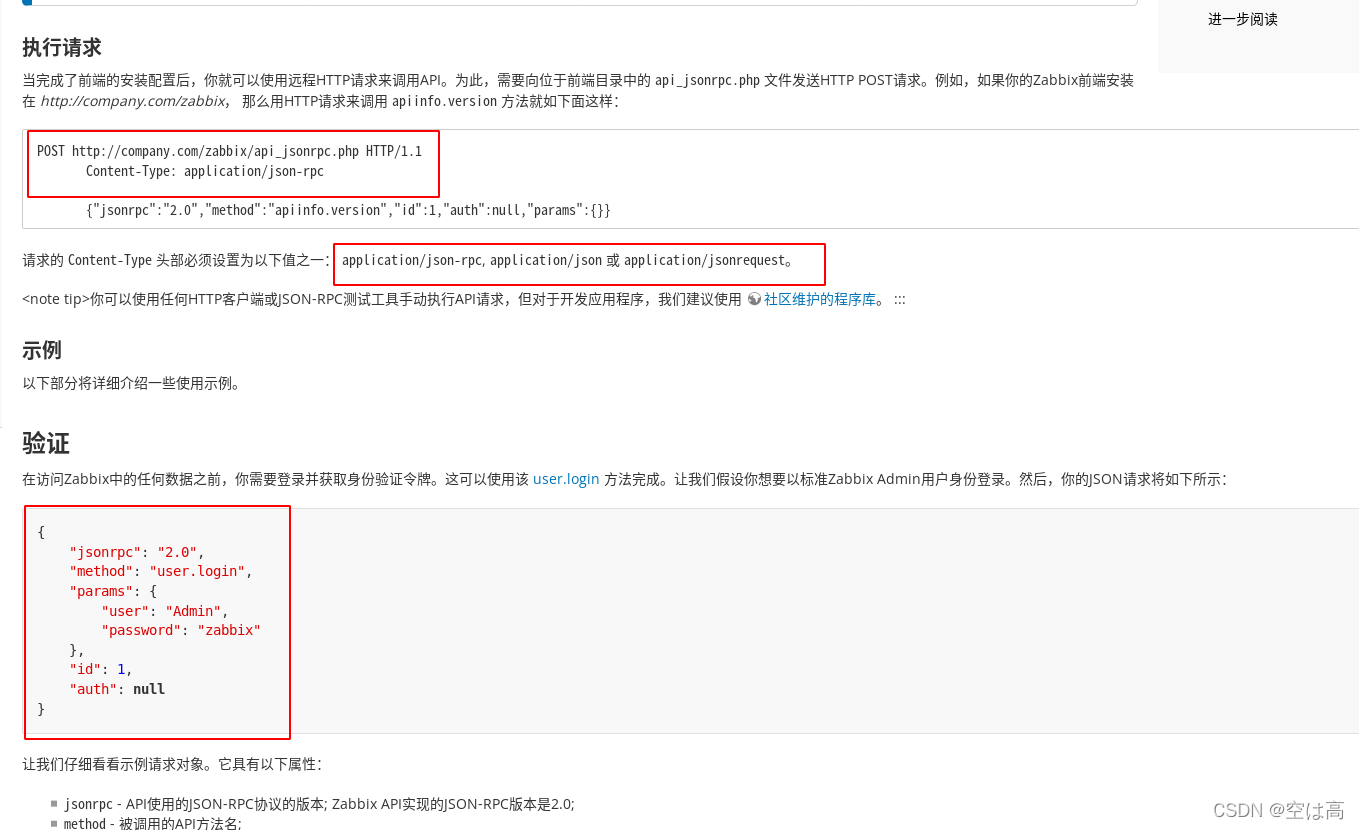Click the "params": { code line
This screenshot has height=830, width=1359.
[x=113, y=591]
